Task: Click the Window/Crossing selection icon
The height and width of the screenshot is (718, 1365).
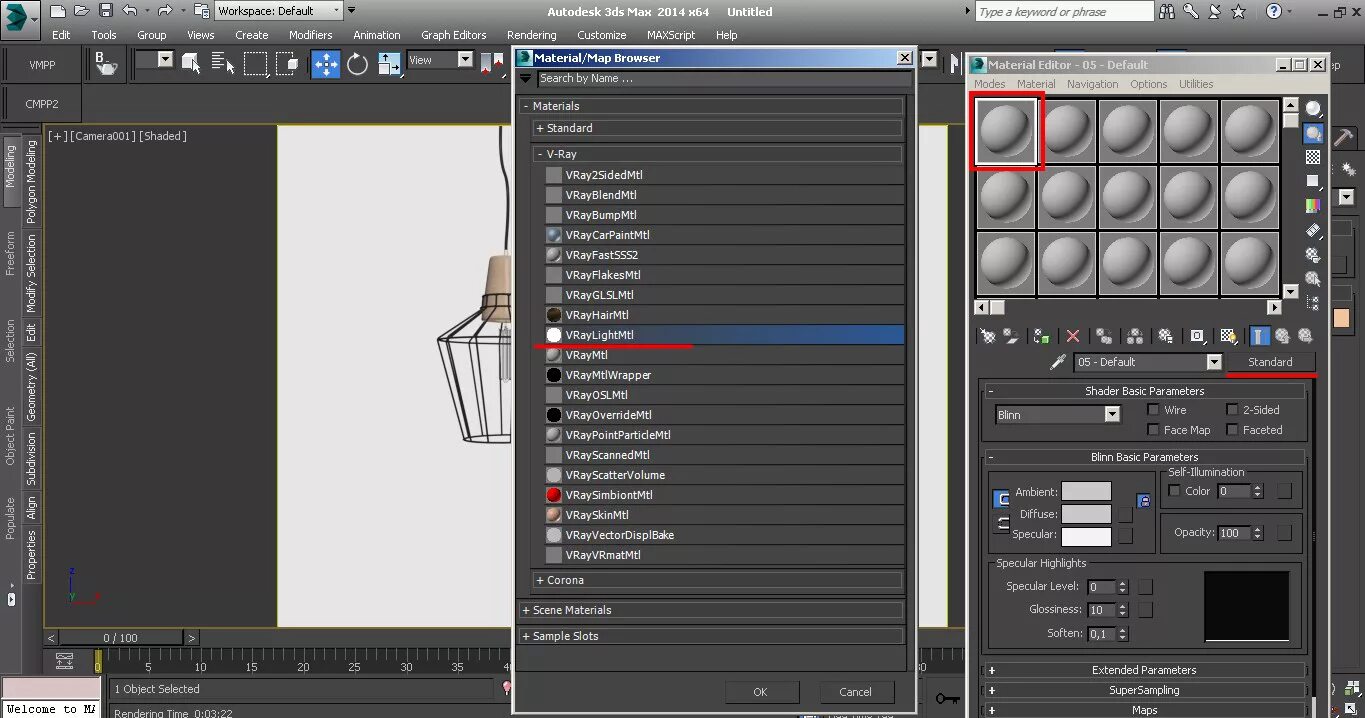Action: coord(288,64)
